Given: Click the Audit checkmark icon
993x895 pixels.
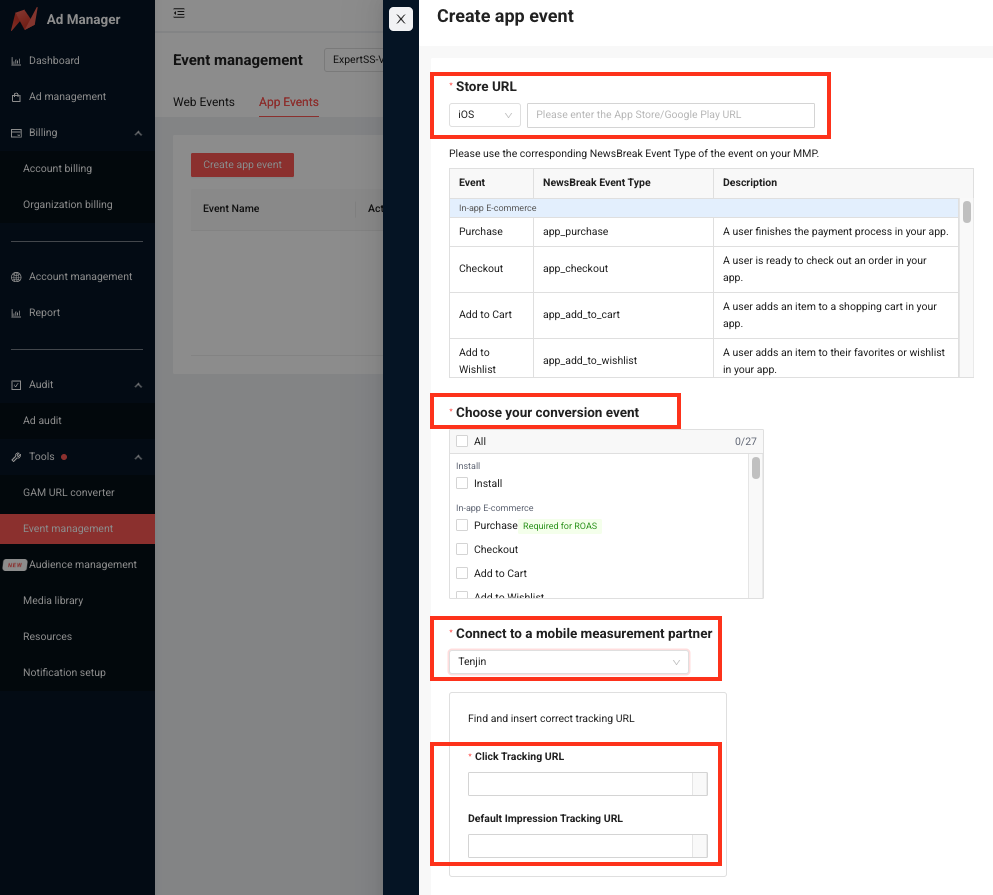Looking at the screenshot, I should coord(16,385).
